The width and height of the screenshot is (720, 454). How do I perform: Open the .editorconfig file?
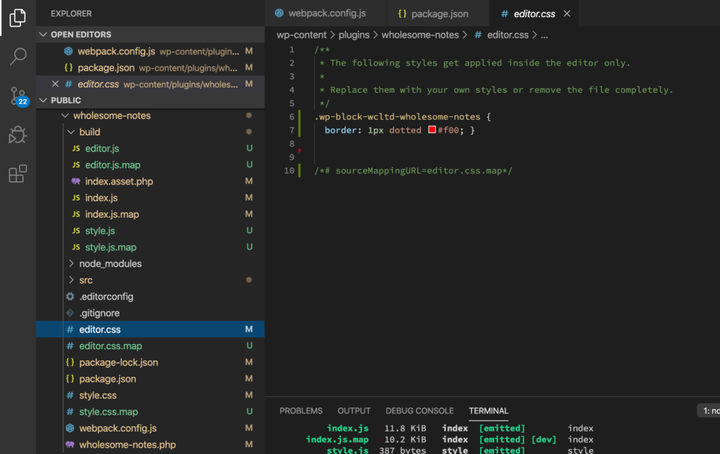[x=150, y=297]
